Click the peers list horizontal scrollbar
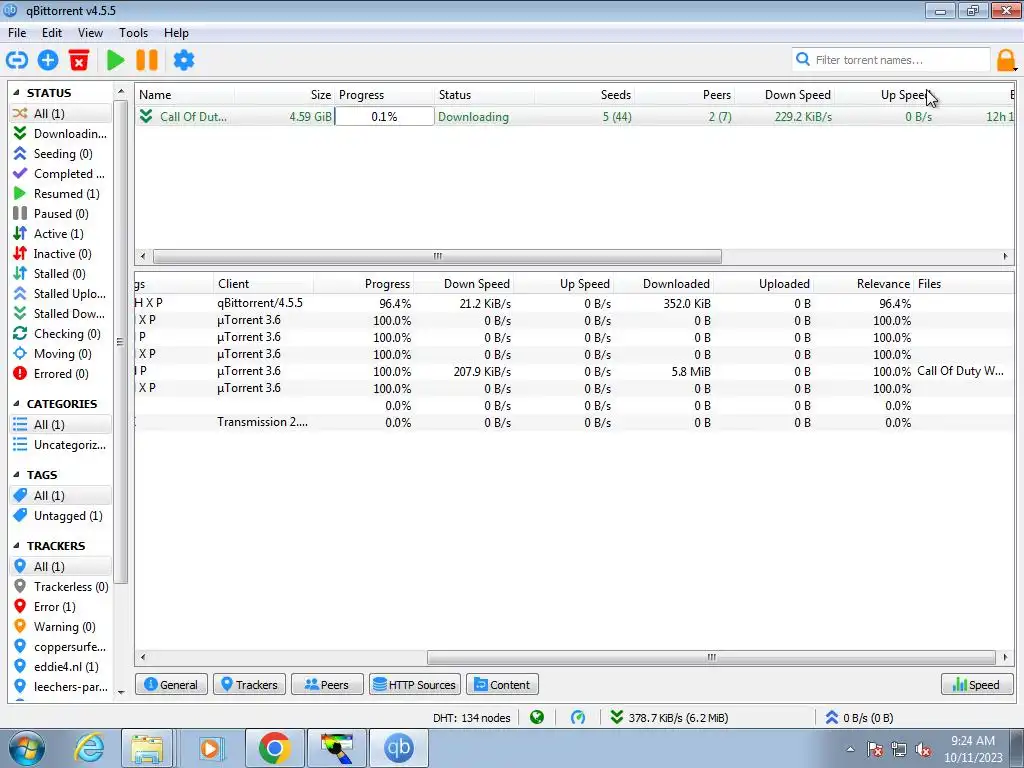Viewport: 1024px width, 768px height. tap(711, 657)
